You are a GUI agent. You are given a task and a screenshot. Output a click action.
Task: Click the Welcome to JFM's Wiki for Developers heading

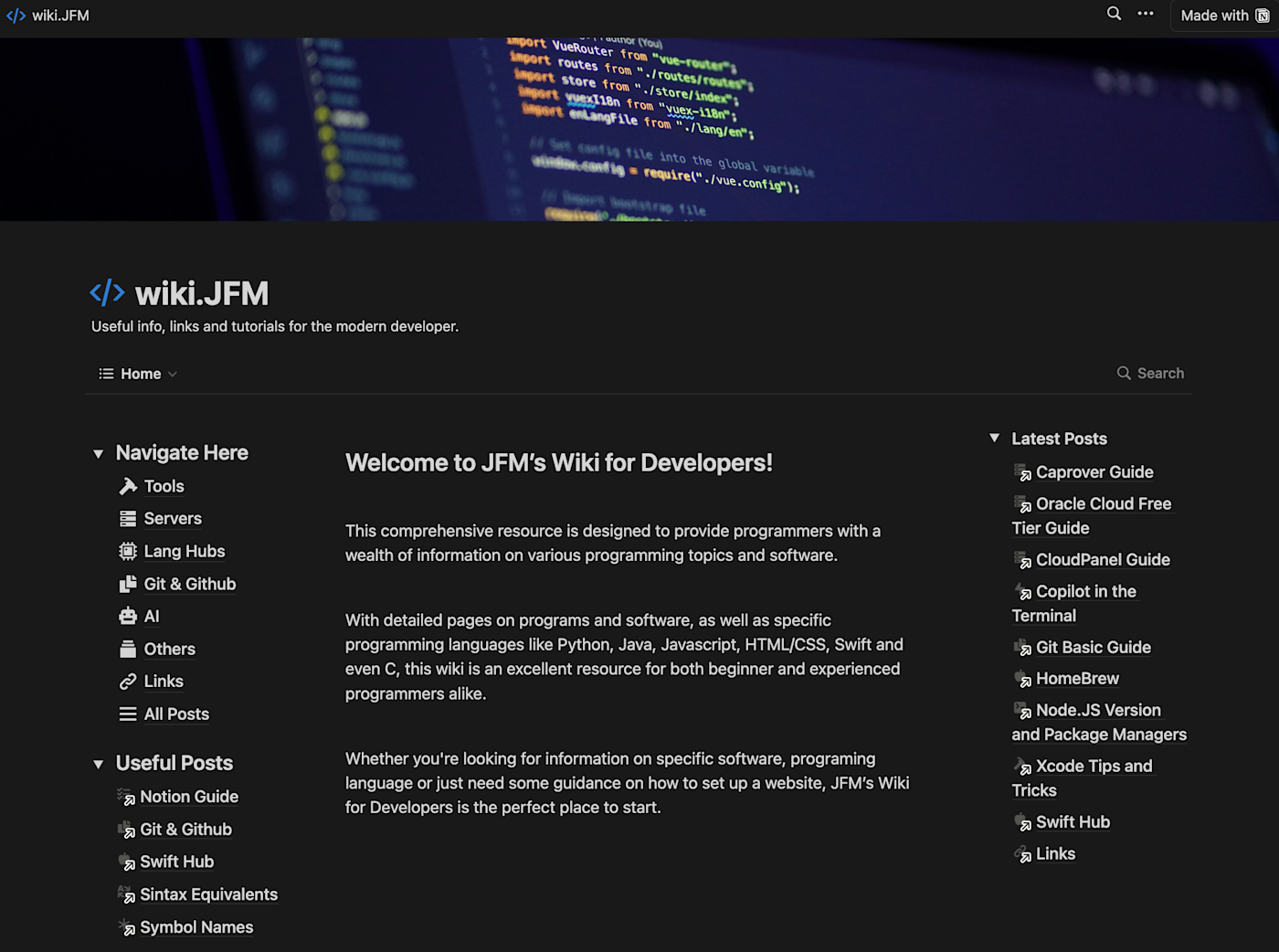pyautogui.click(x=559, y=463)
